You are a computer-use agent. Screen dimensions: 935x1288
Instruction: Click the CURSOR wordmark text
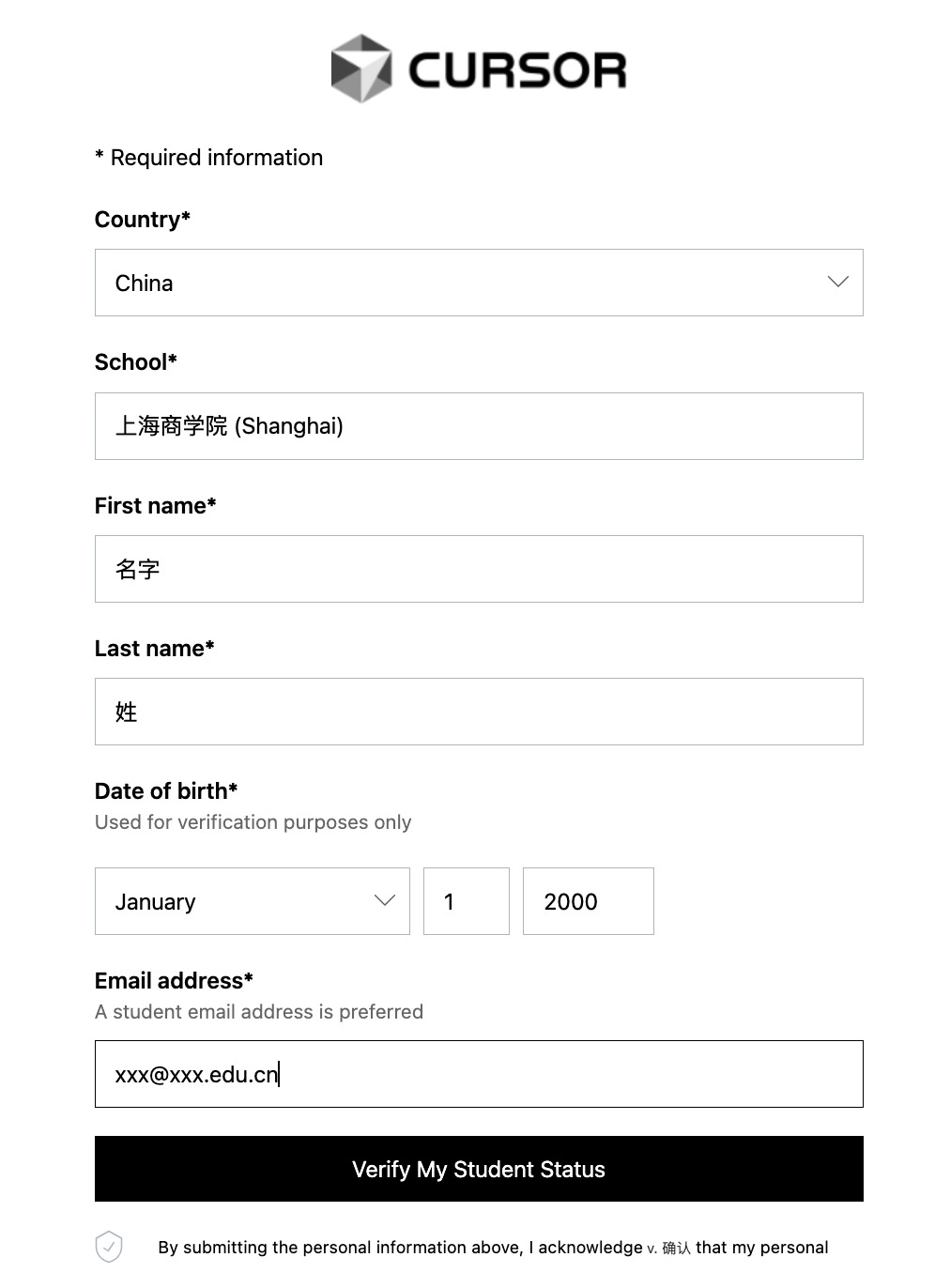516,70
